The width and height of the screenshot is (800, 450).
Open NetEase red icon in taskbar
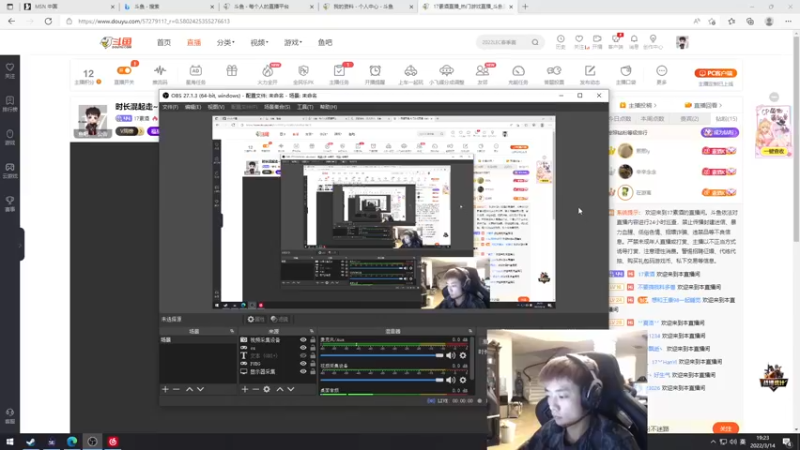(113, 441)
